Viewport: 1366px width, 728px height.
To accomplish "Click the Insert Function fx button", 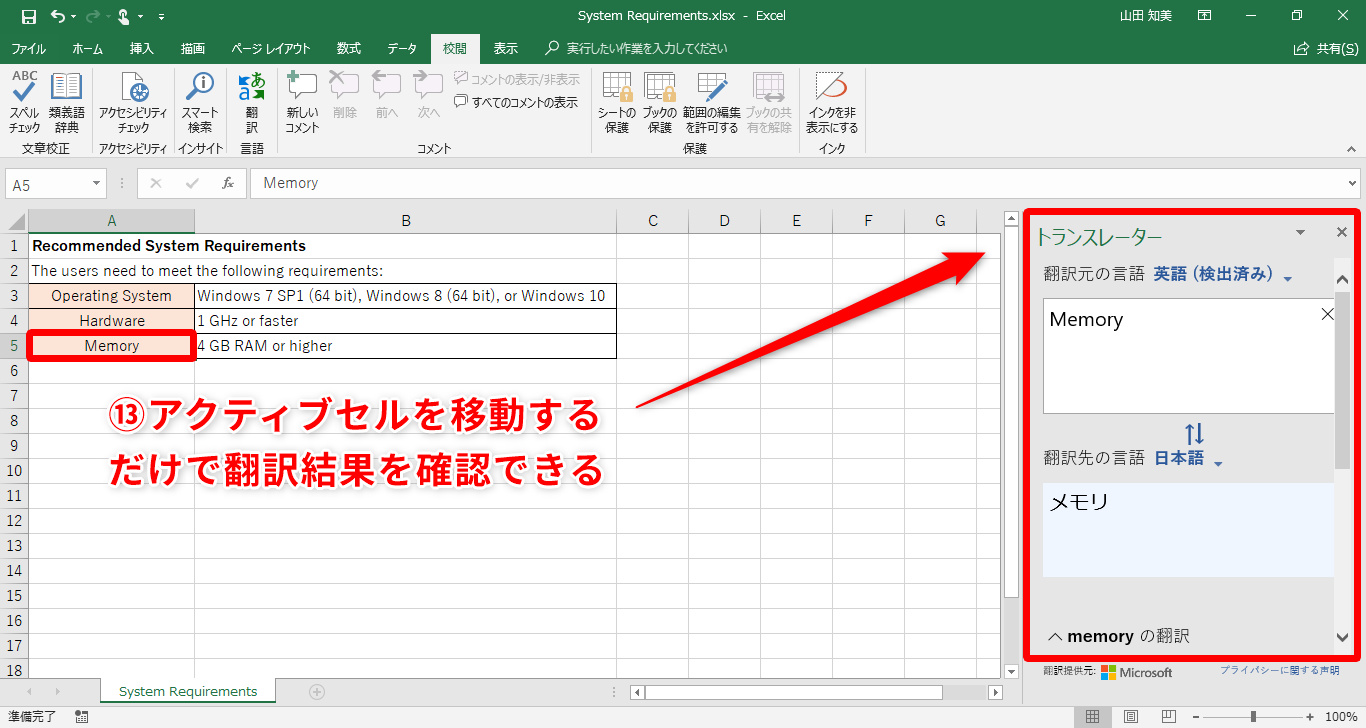I will pos(228,184).
